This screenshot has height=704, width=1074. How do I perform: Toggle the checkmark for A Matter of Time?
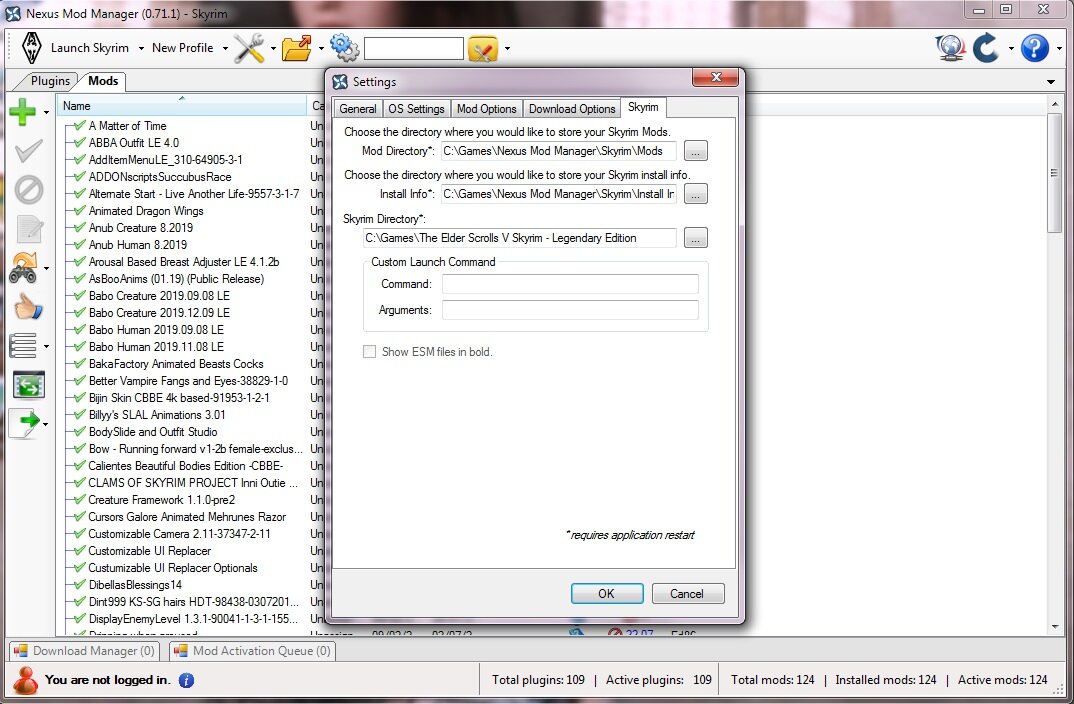(80, 126)
